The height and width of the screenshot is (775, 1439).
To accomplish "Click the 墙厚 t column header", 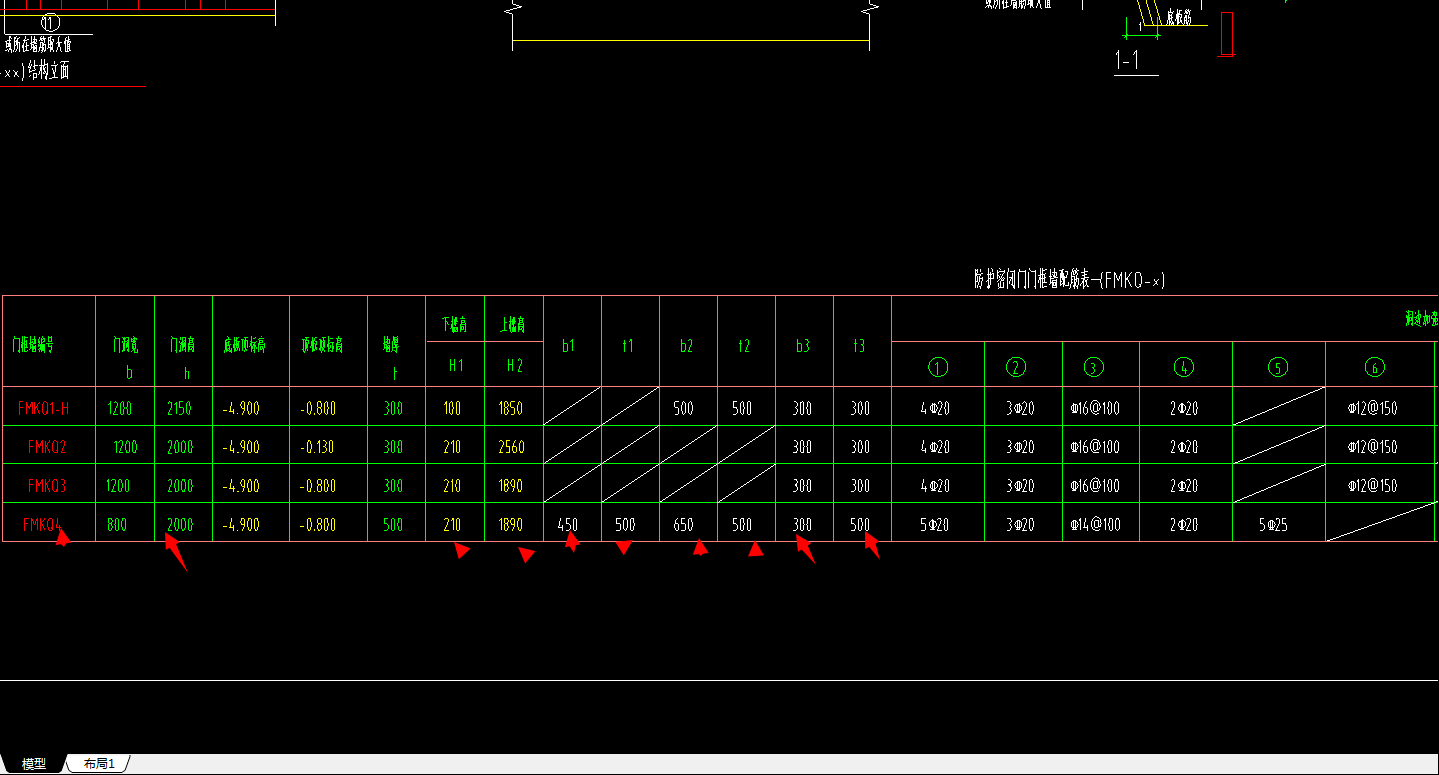I will pos(392,358).
